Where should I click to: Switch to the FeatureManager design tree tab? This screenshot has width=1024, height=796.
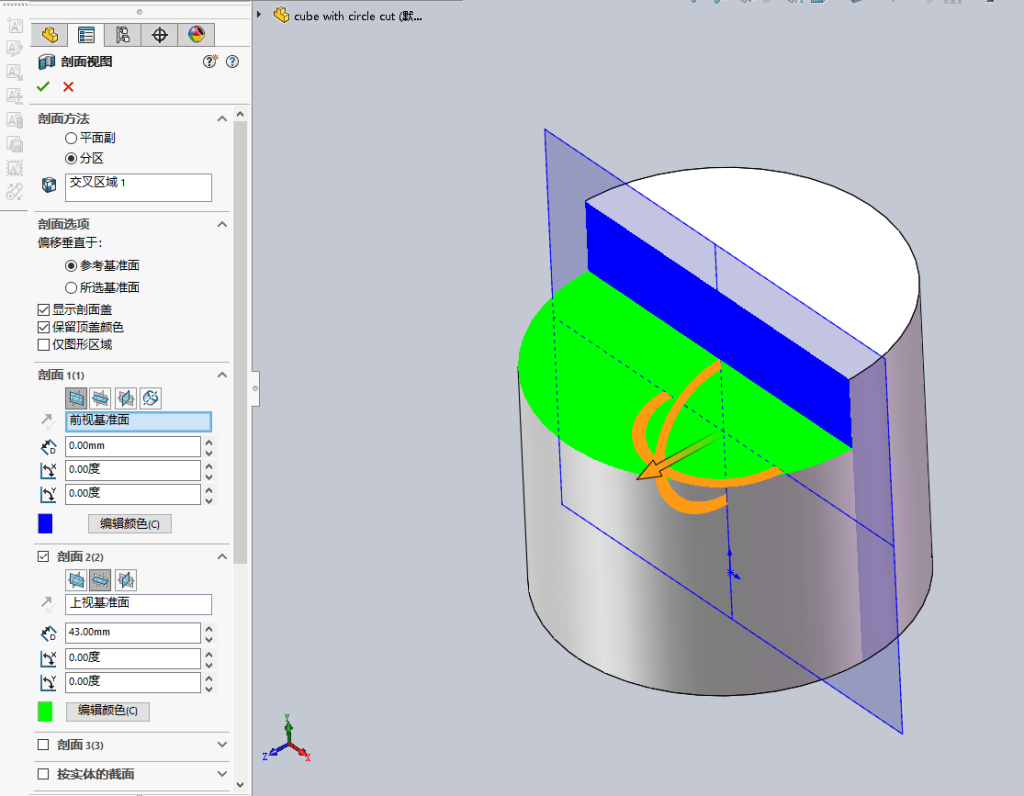(x=50, y=35)
